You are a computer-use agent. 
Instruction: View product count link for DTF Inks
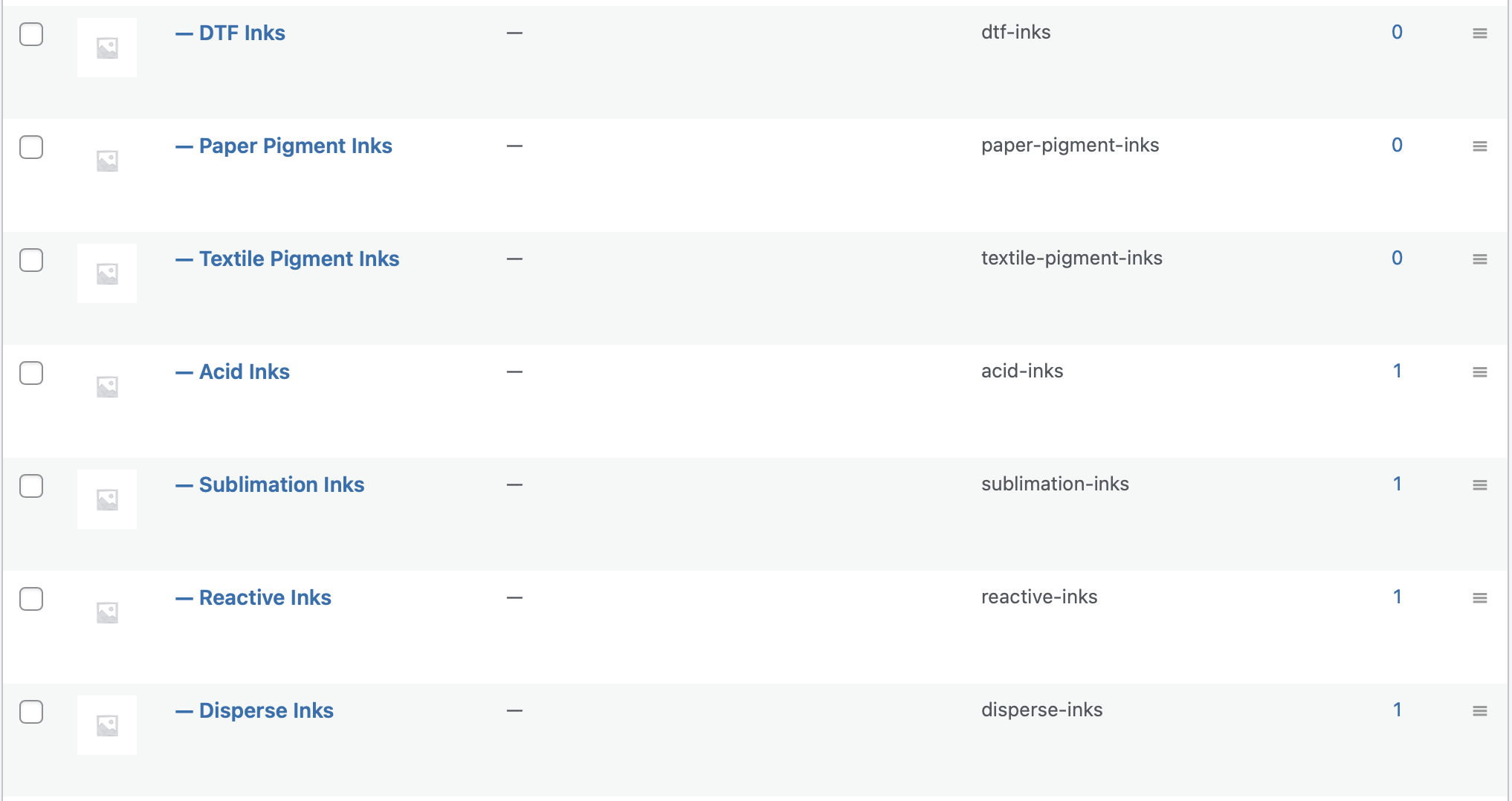click(x=1397, y=32)
